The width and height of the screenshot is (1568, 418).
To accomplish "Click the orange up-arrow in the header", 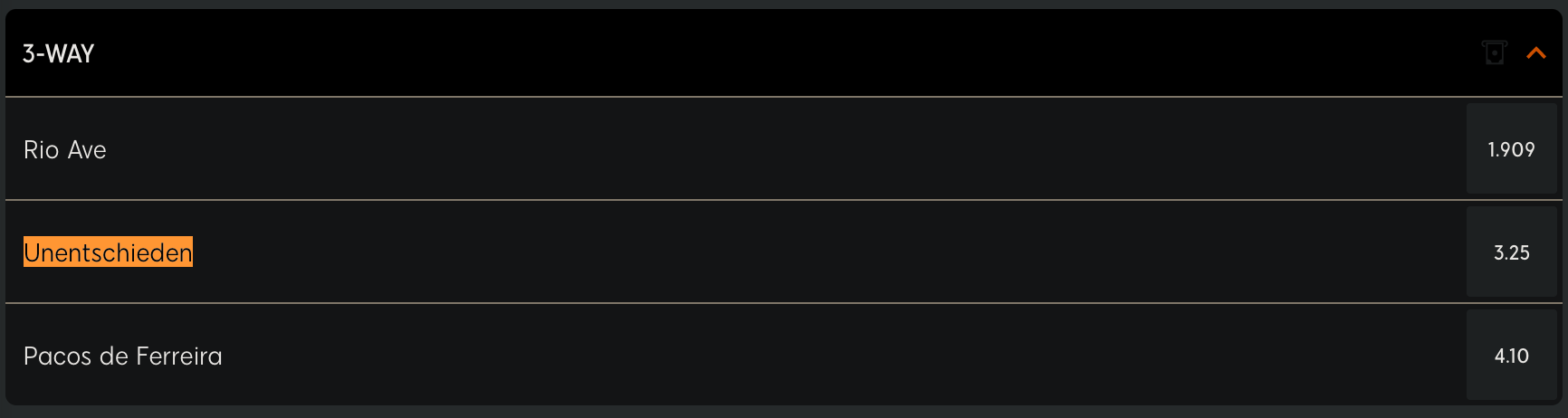I will point(1536,53).
